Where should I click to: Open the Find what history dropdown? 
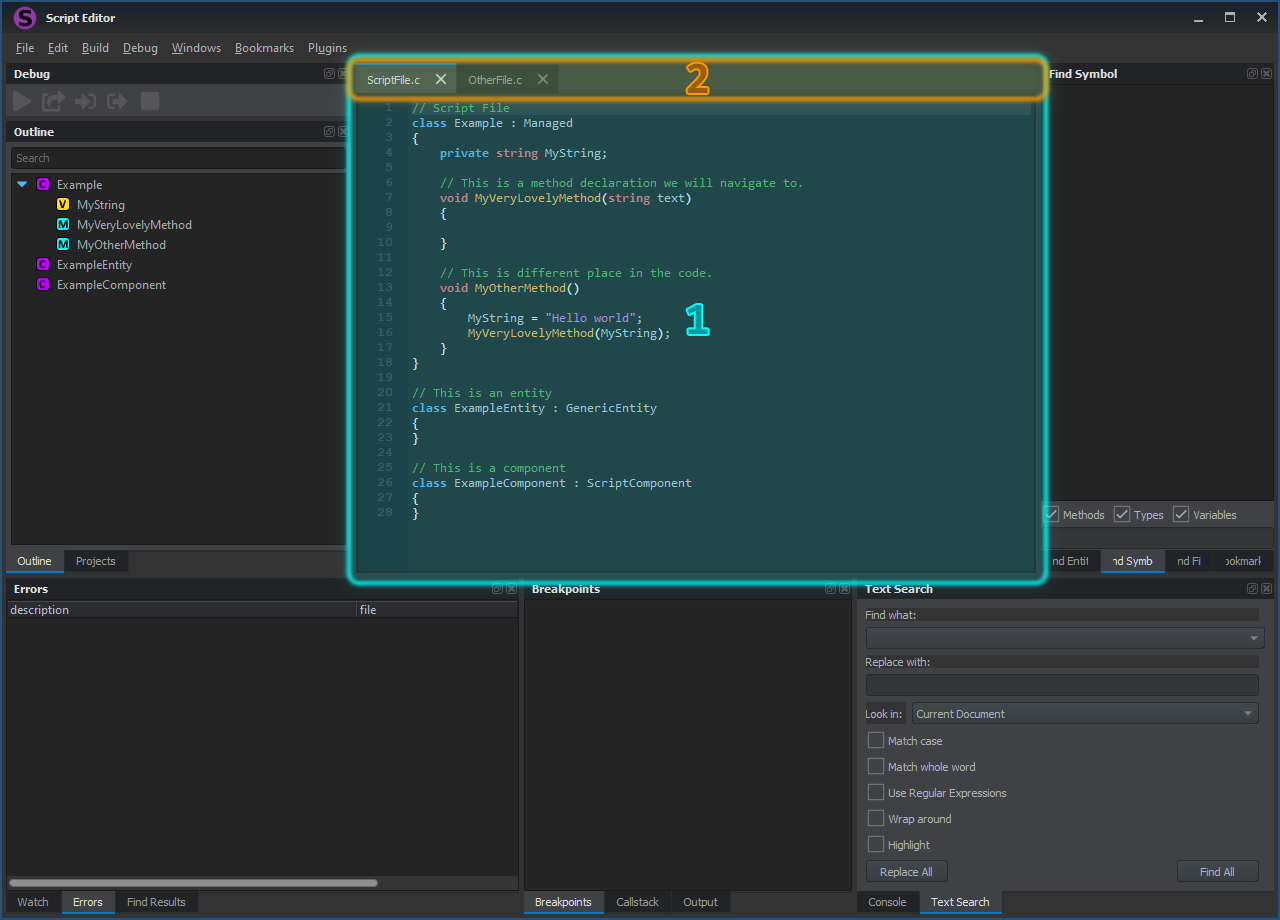[1255, 637]
